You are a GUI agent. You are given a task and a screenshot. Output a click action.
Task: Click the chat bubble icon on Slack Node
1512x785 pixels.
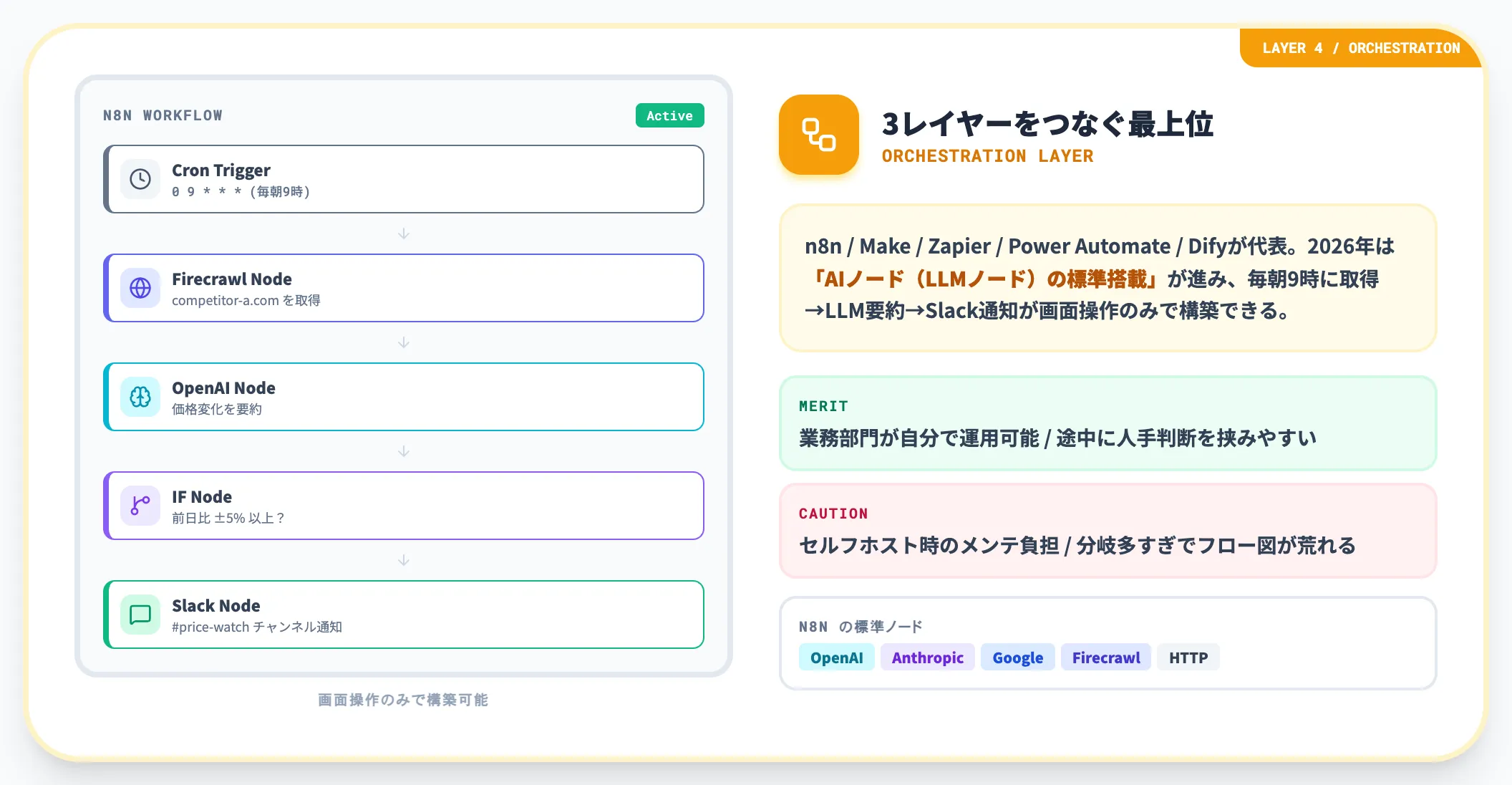(140, 615)
